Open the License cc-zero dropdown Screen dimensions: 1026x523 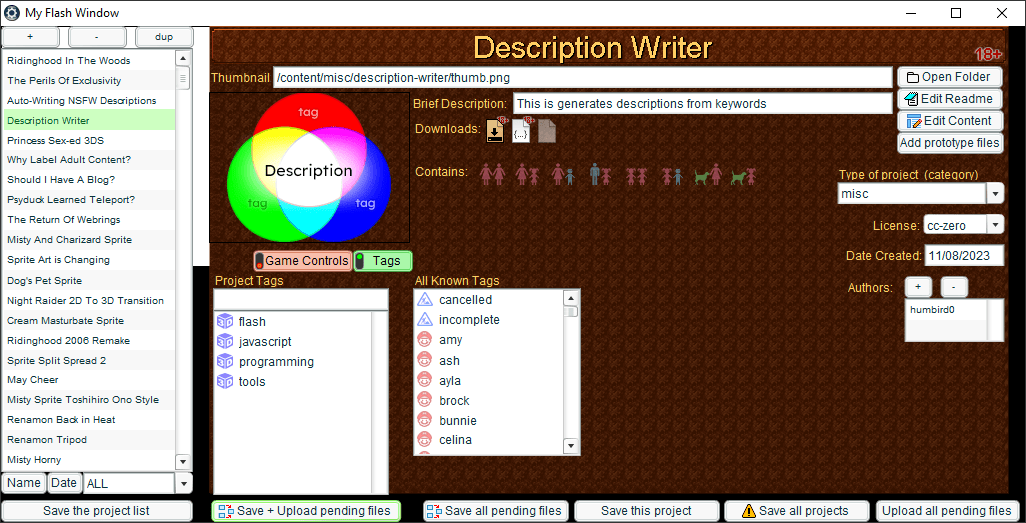[x=995, y=225]
